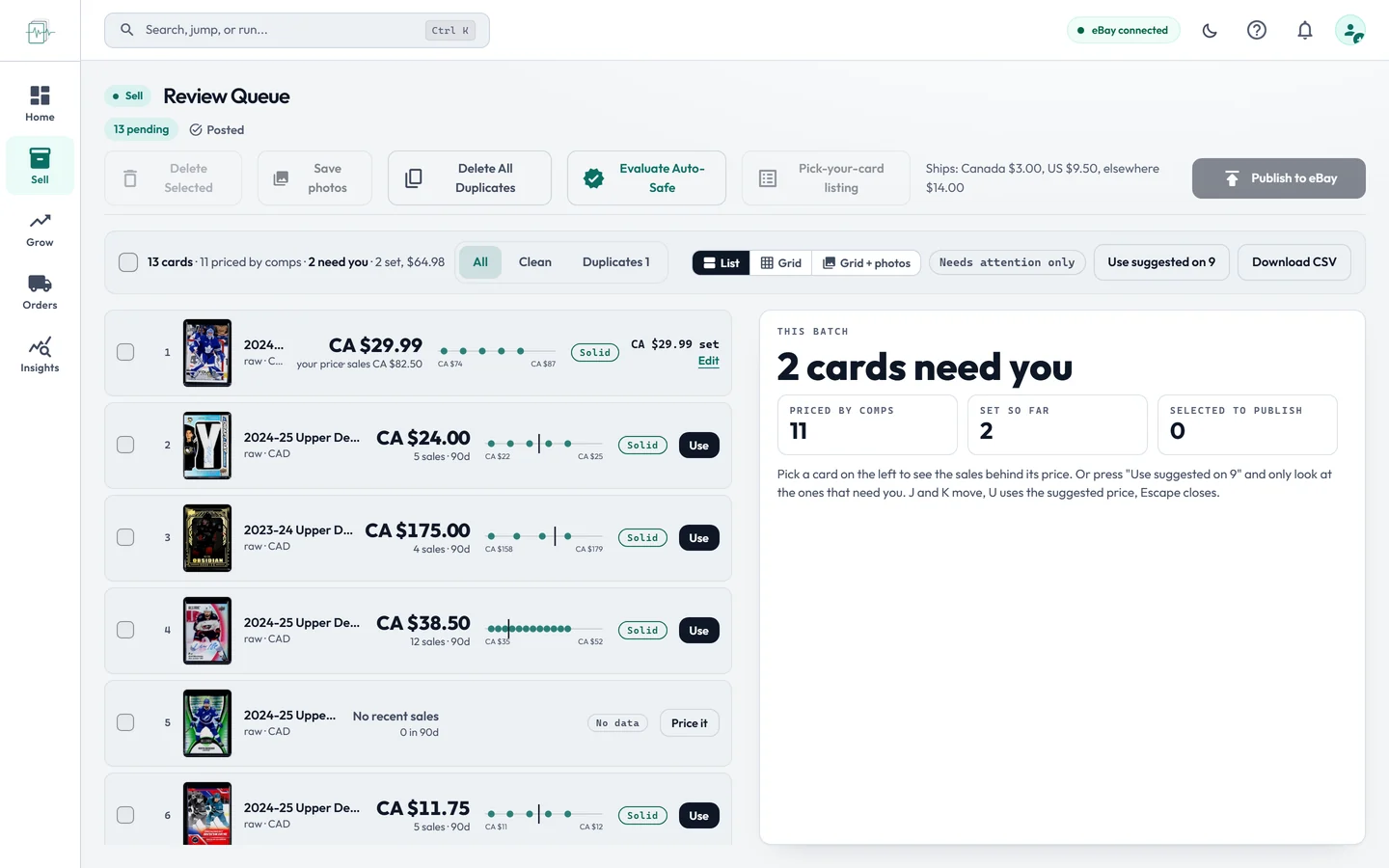Switch to the 13 pending tab

click(141, 129)
